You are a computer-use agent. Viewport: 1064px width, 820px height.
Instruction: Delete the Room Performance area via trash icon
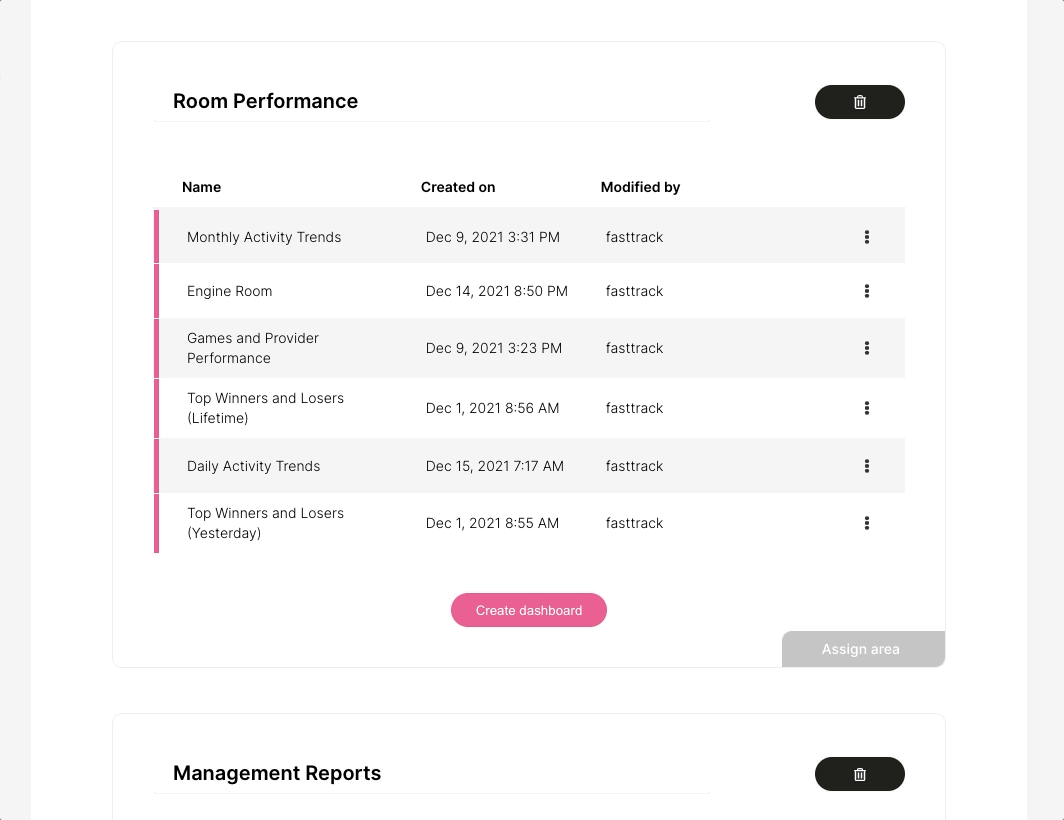(x=859, y=102)
